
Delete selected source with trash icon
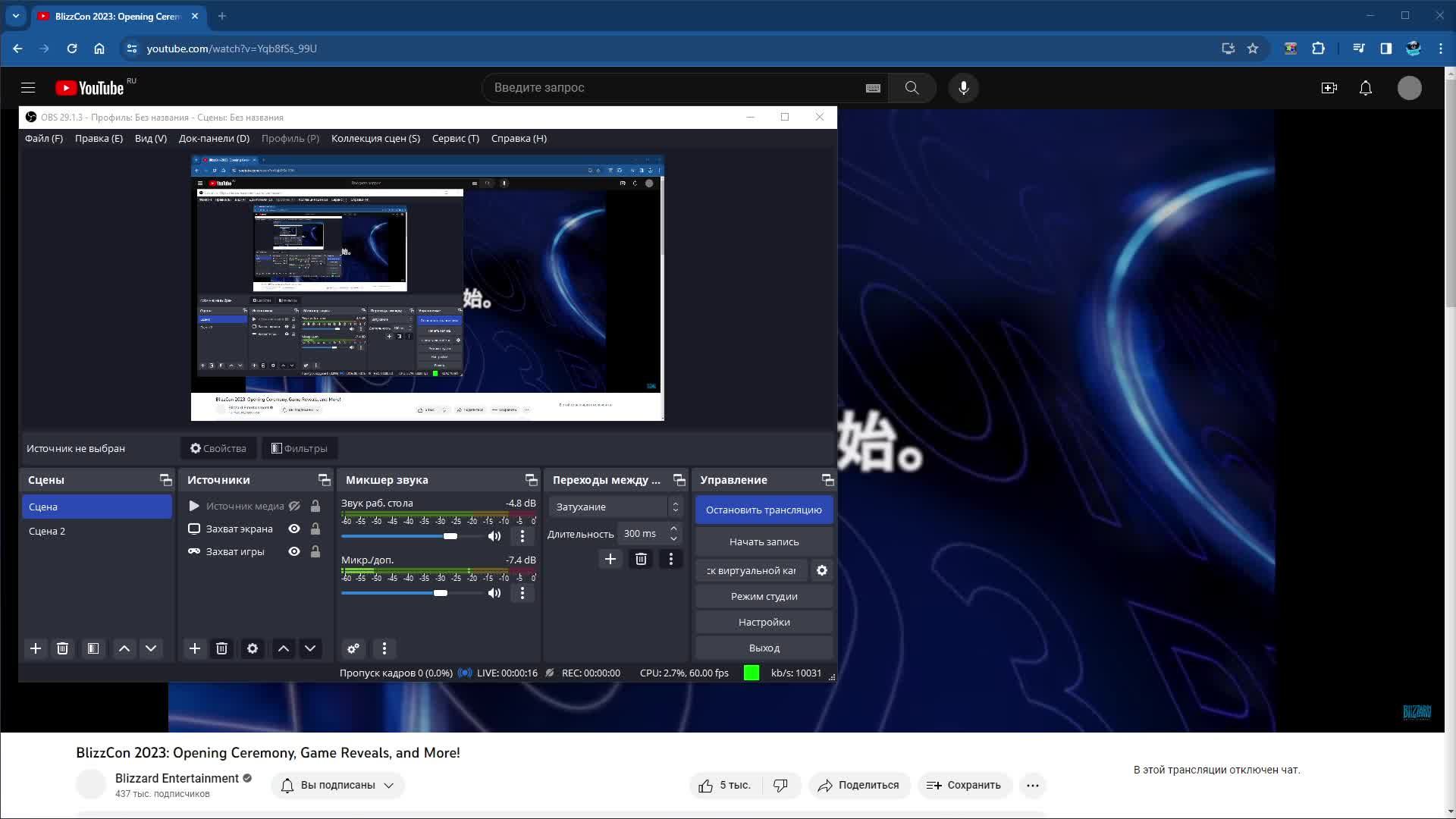point(221,648)
